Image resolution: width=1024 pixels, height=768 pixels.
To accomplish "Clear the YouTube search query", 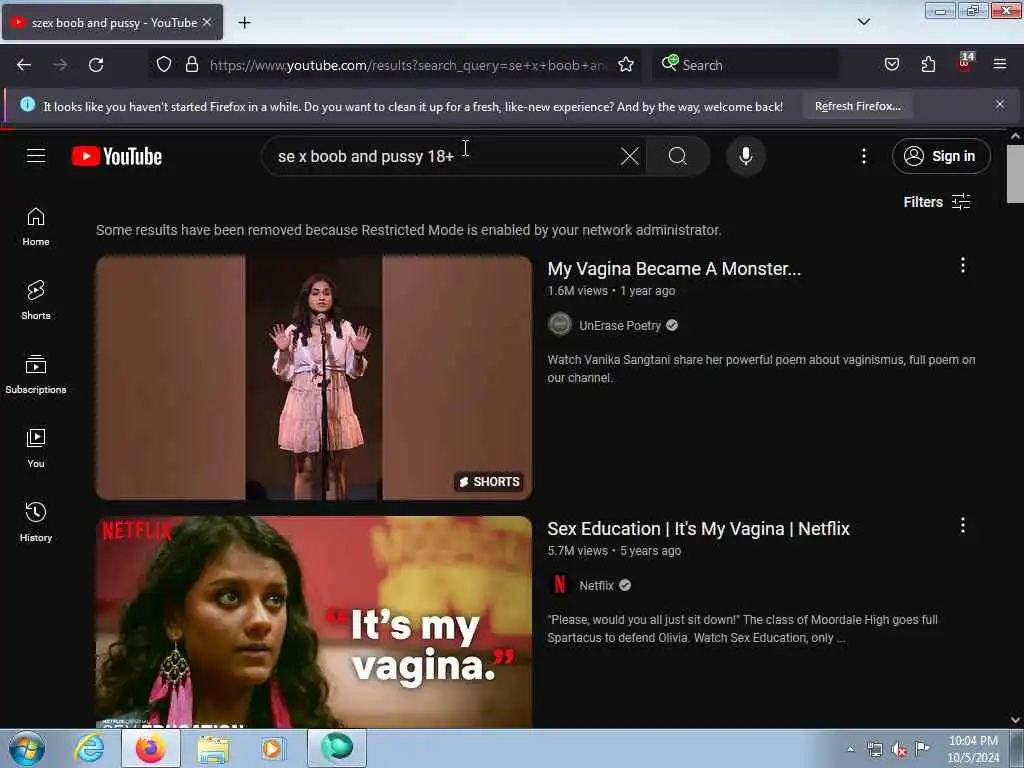I will pos(630,156).
